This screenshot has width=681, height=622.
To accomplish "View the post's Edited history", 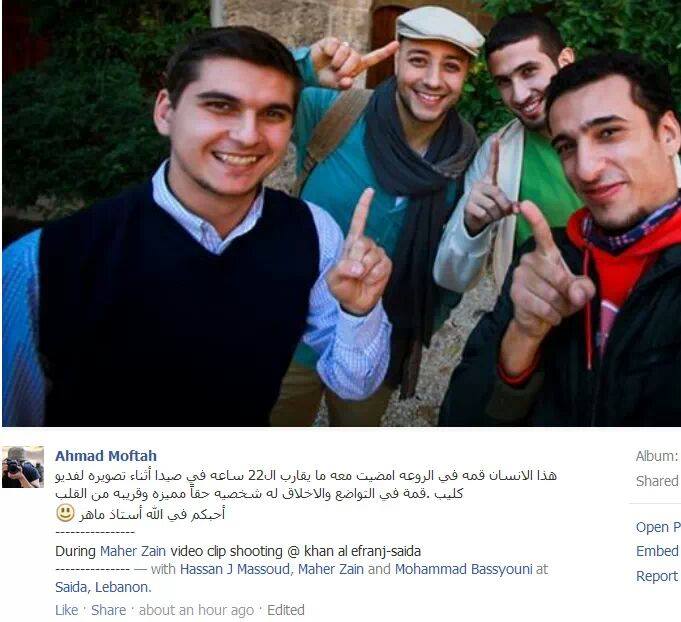I will tap(286, 610).
